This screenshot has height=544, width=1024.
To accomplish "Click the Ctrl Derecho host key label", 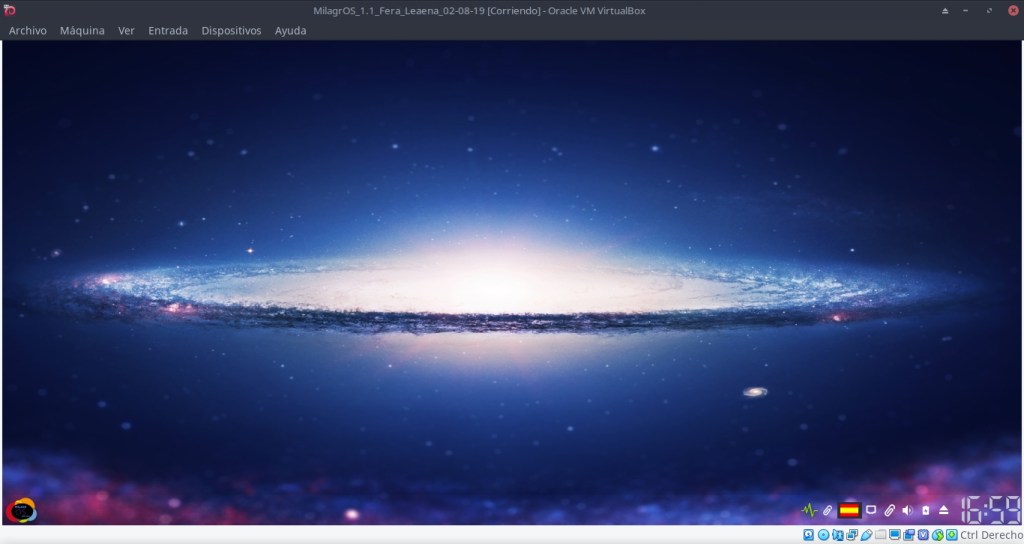I will [x=991, y=535].
